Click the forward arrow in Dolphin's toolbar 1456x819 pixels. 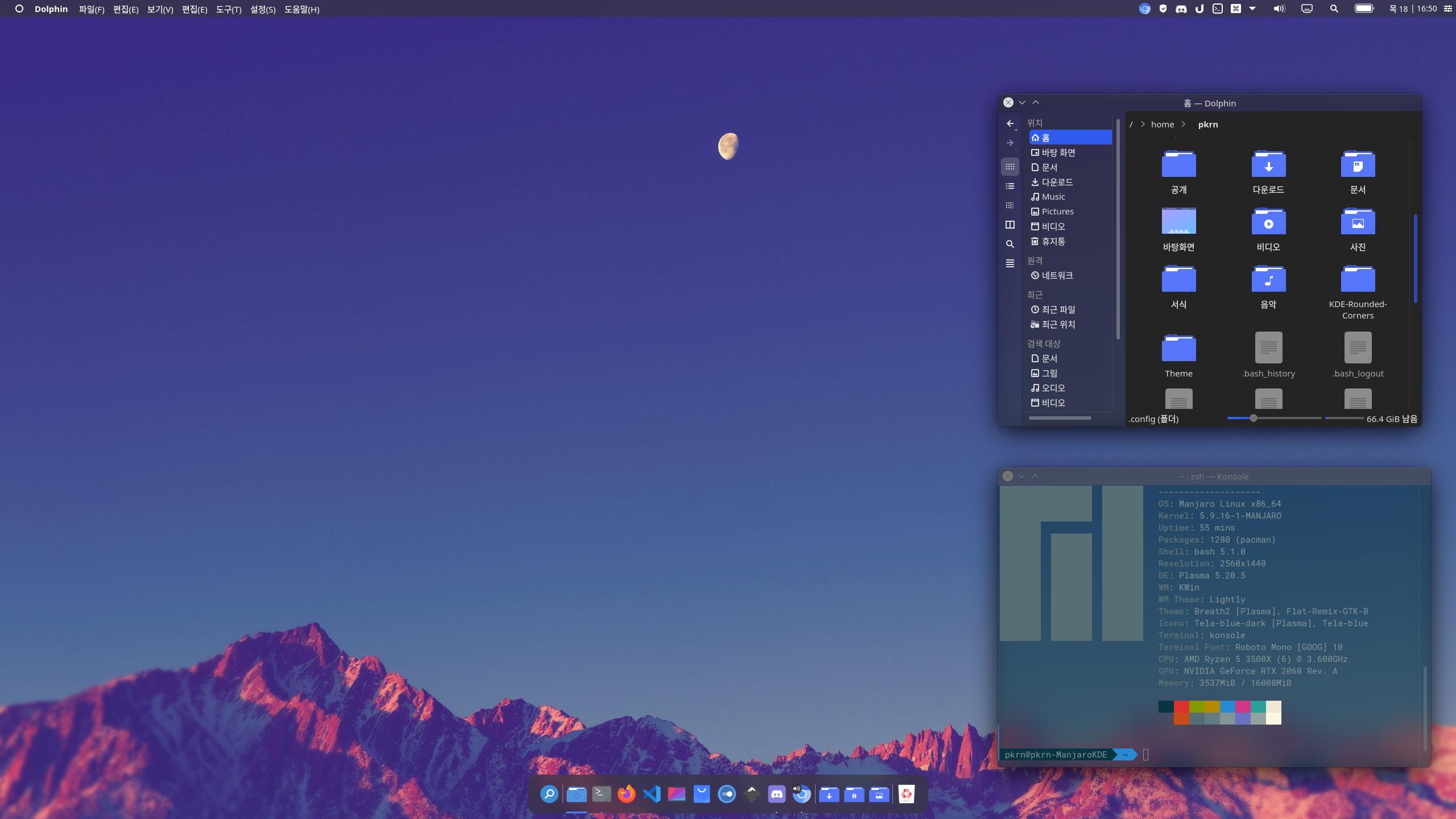(x=1010, y=143)
